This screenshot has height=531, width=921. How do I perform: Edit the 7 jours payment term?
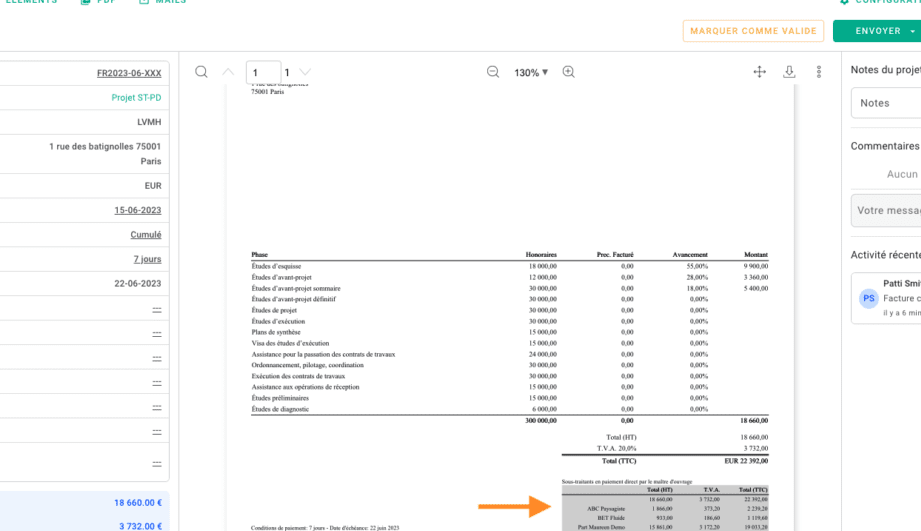pos(148,259)
